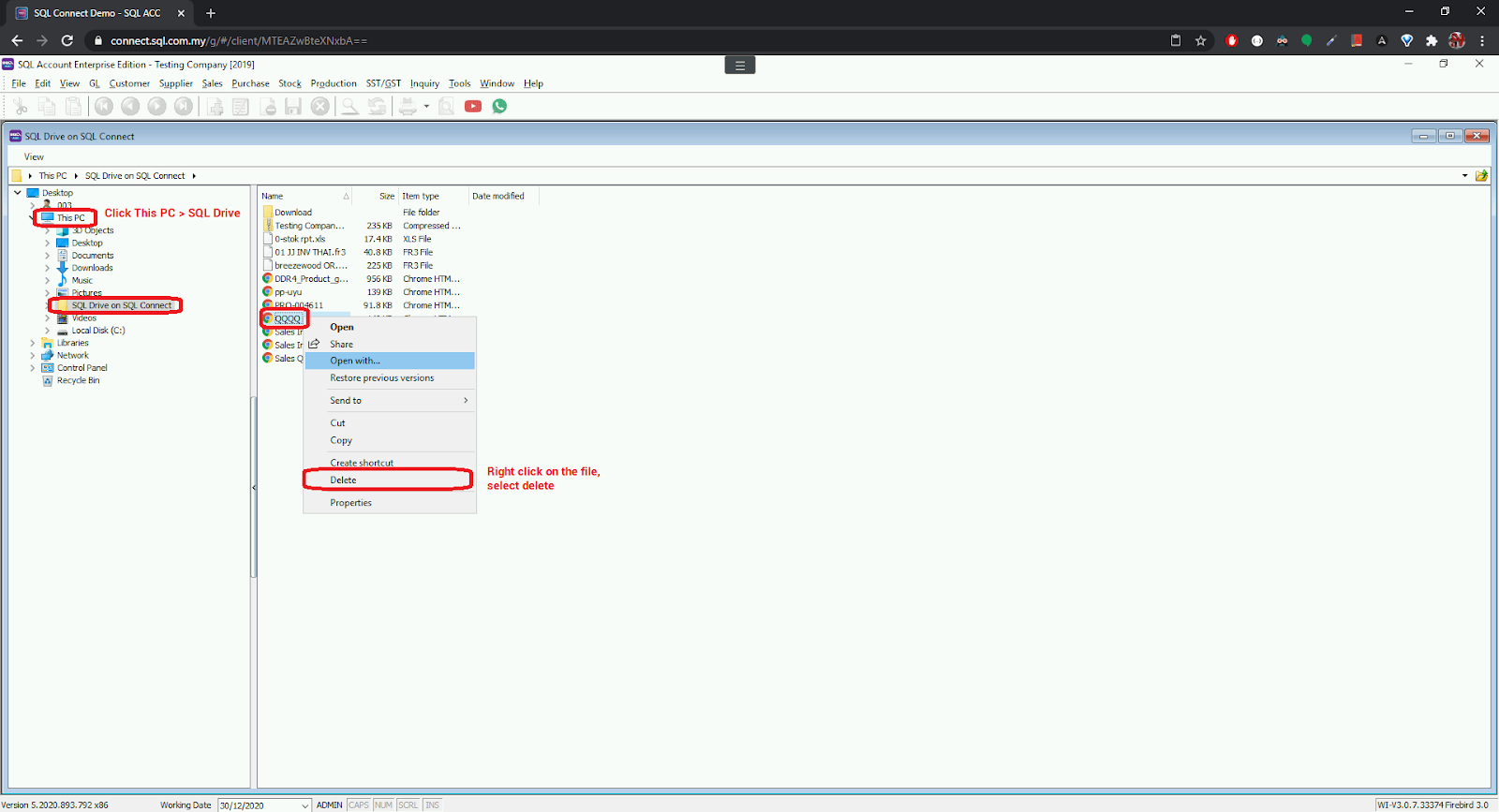Collapse the Desktop root tree node
Image resolution: width=1499 pixels, height=812 pixels.
click(18, 193)
